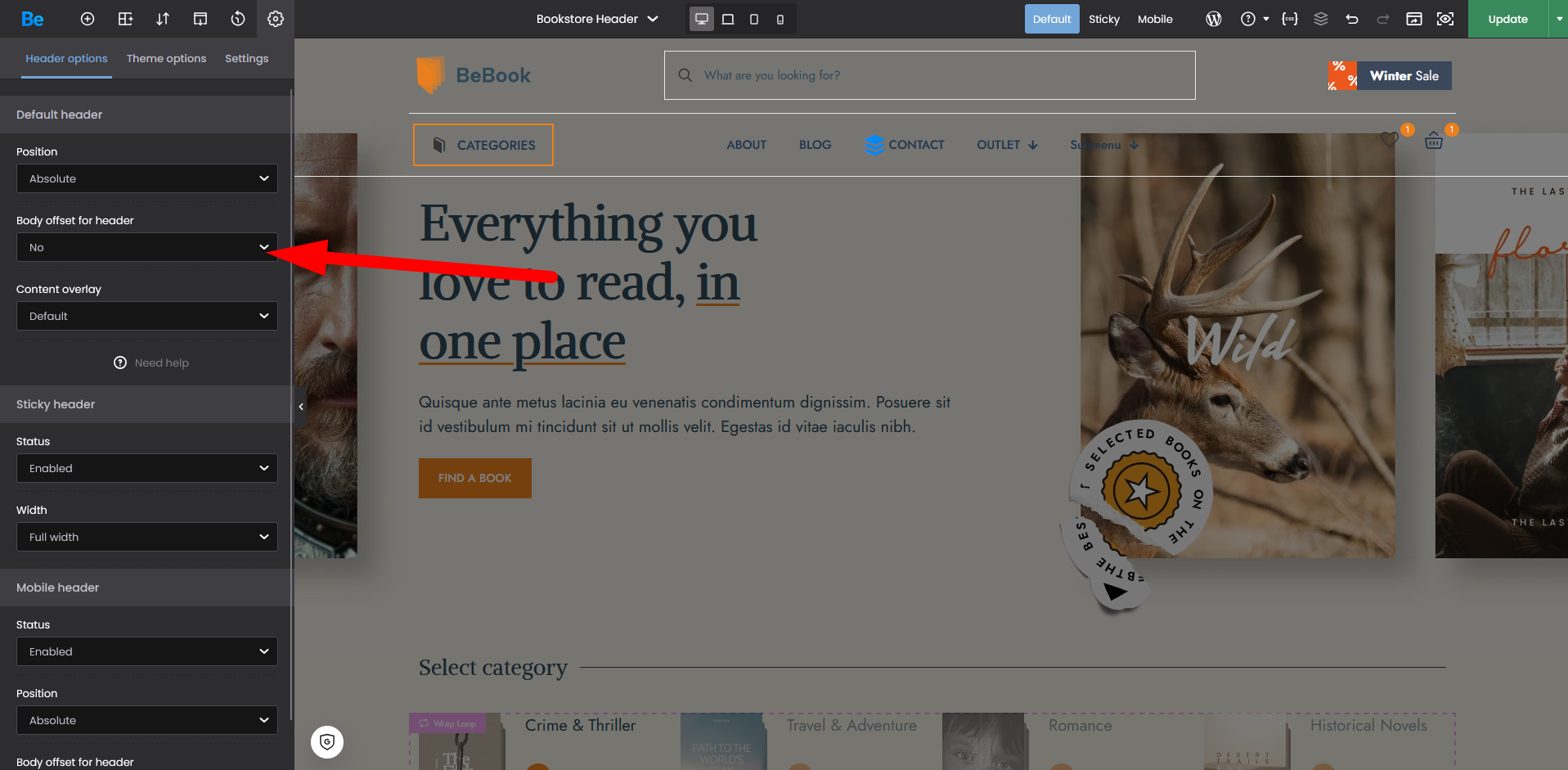Open the revisions history icon
Viewport: 1568px width, 770px height.
[x=238, y=19]
